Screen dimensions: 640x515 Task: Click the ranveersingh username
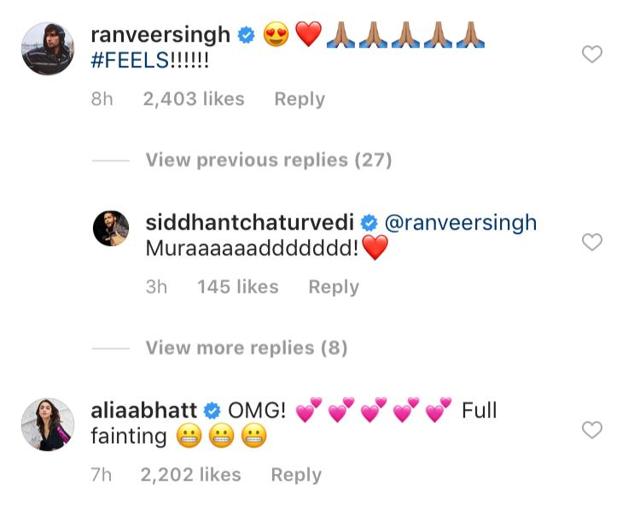point(160,35)
